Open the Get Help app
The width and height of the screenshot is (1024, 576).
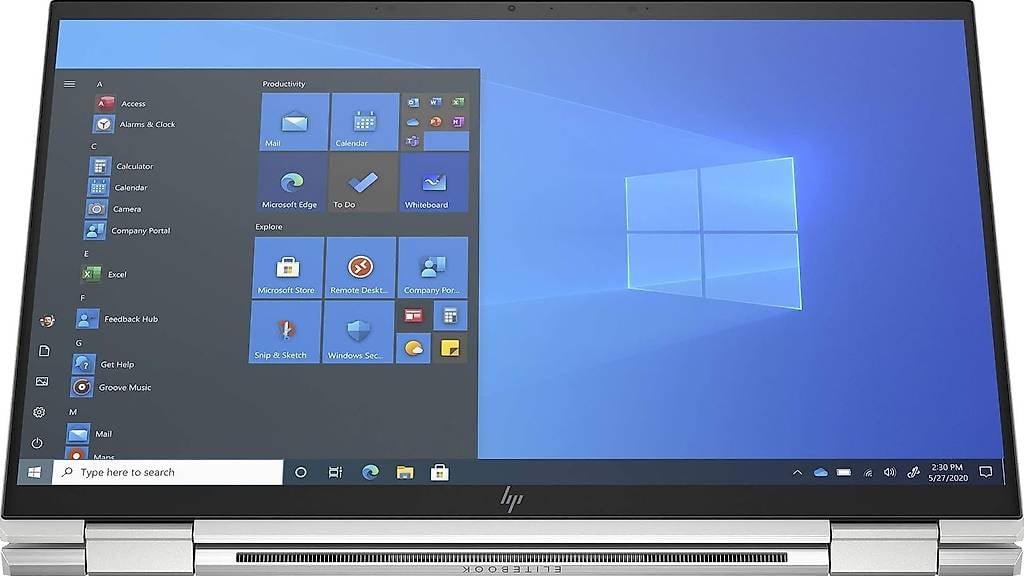103,364
